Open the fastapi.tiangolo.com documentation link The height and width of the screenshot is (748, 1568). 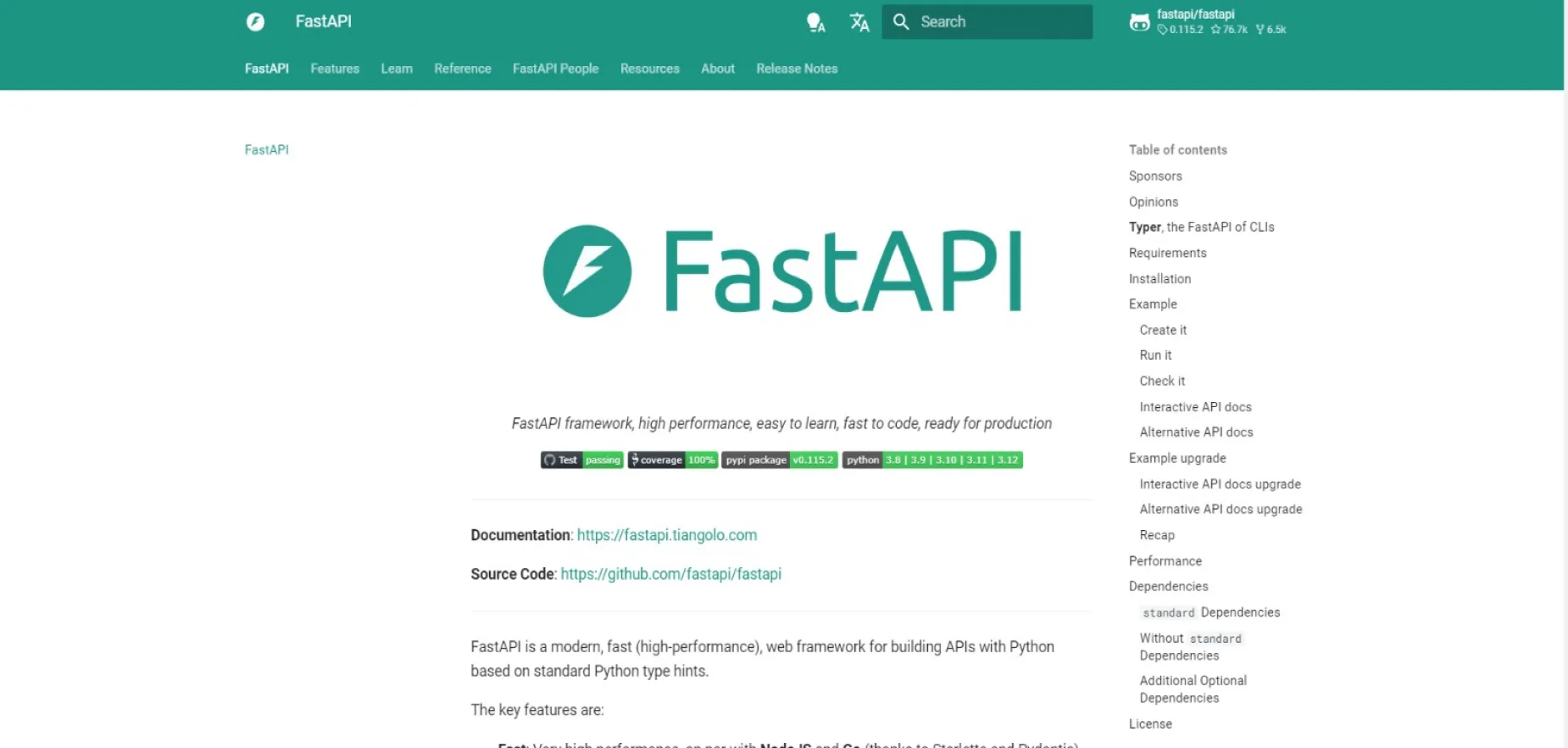click(667, 535)
